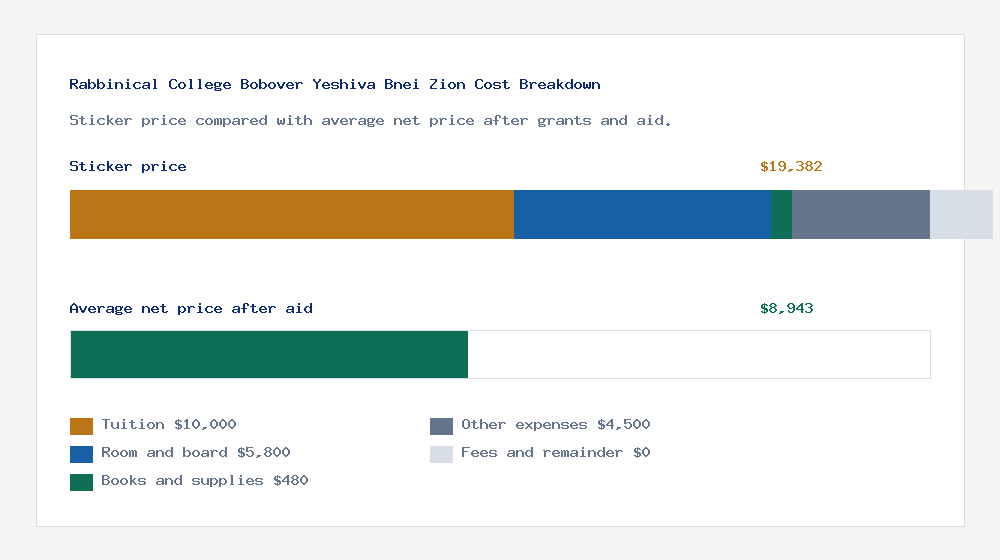This screenshot has width=1000, height=560.
Task: Click the $8,943 net price value
Action: [x=786, y=309]
